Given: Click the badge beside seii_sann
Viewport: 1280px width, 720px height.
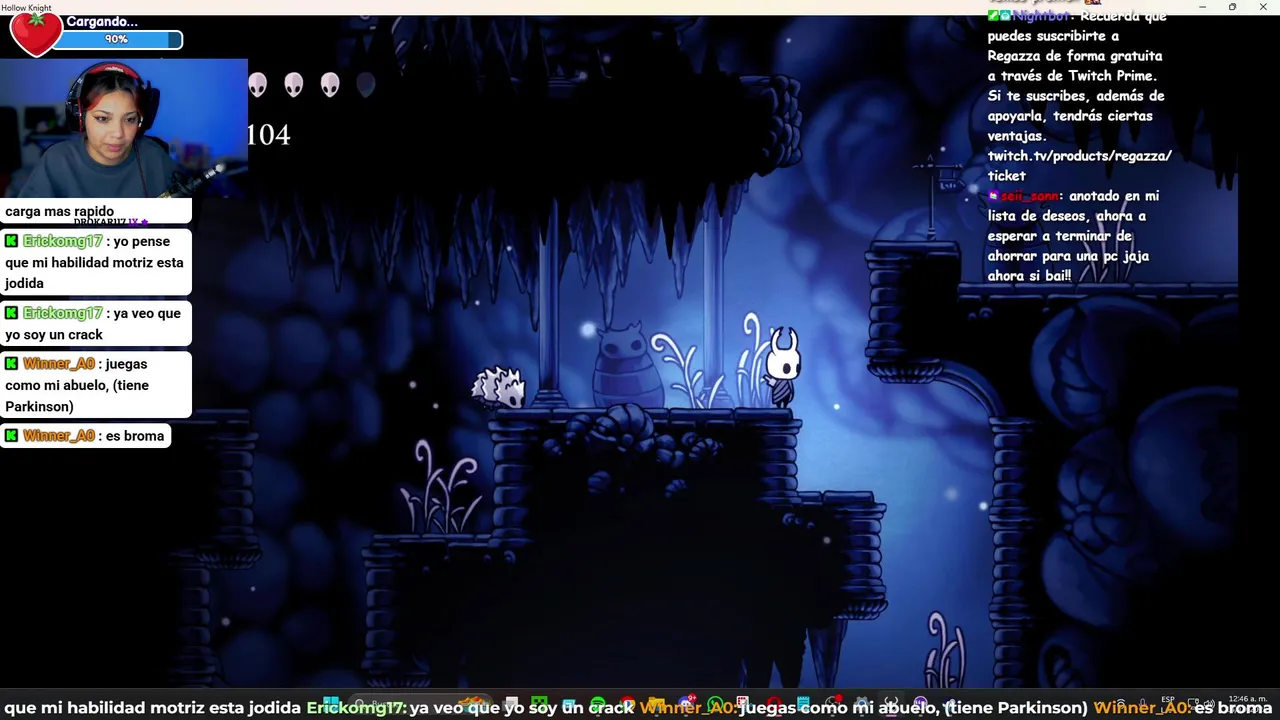Looking at the screenshot, I should (993, 196).
